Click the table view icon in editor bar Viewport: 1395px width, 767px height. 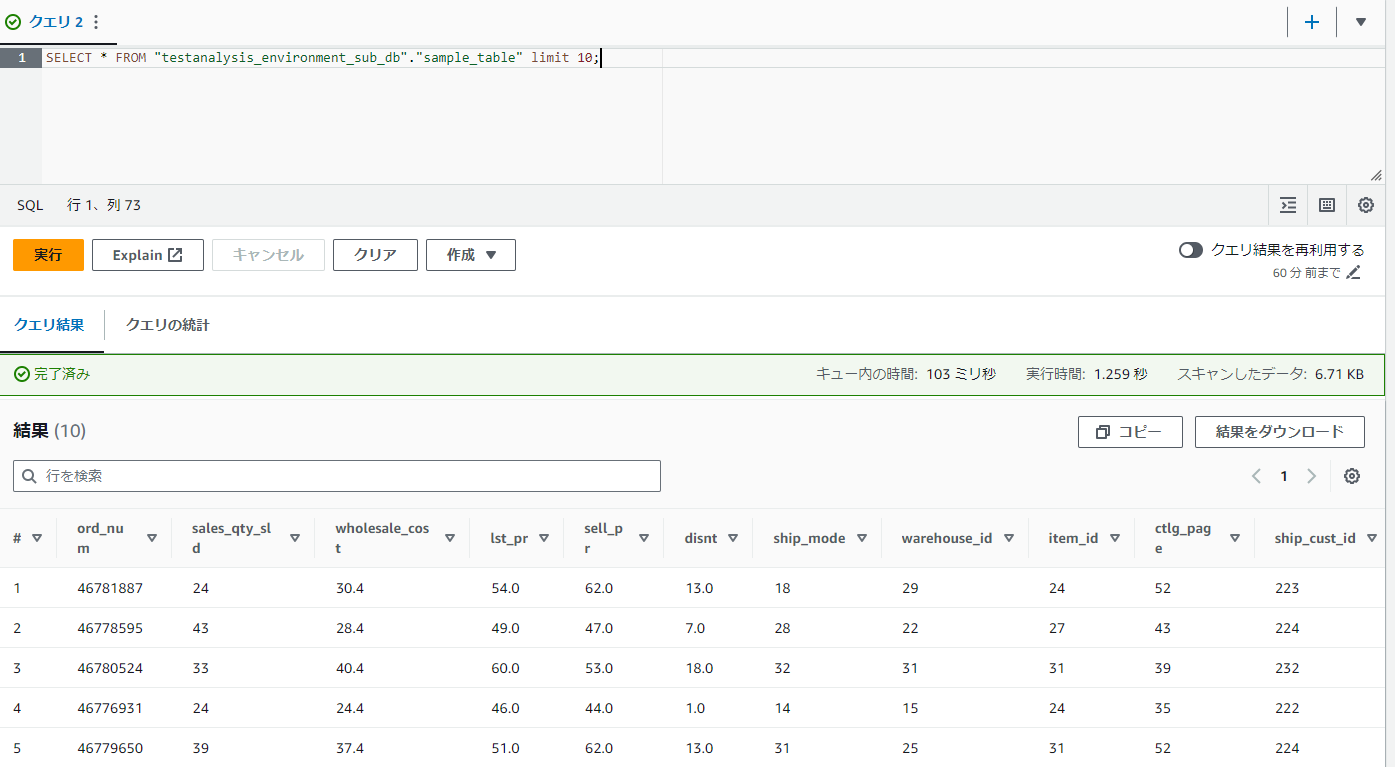[x=1327, y=205]
